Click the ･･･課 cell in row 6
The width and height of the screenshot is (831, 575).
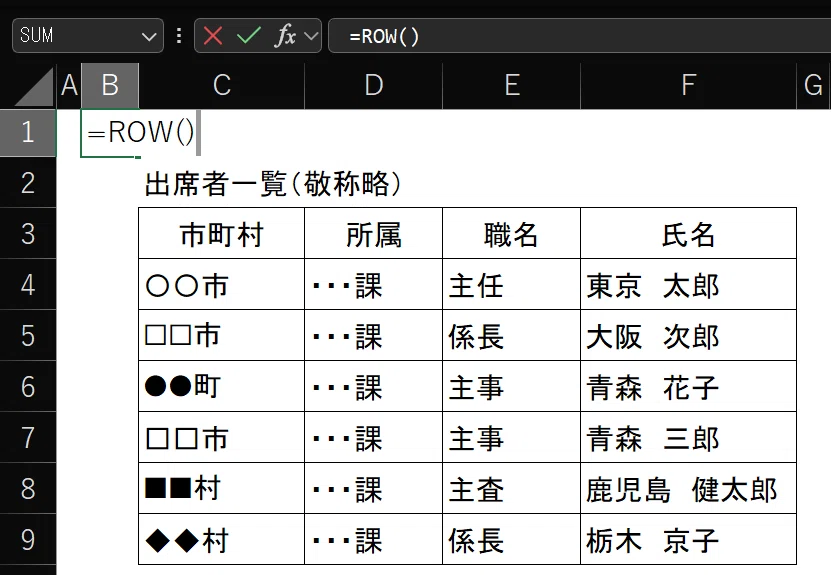pyautogui.click(x=374, y=386)
